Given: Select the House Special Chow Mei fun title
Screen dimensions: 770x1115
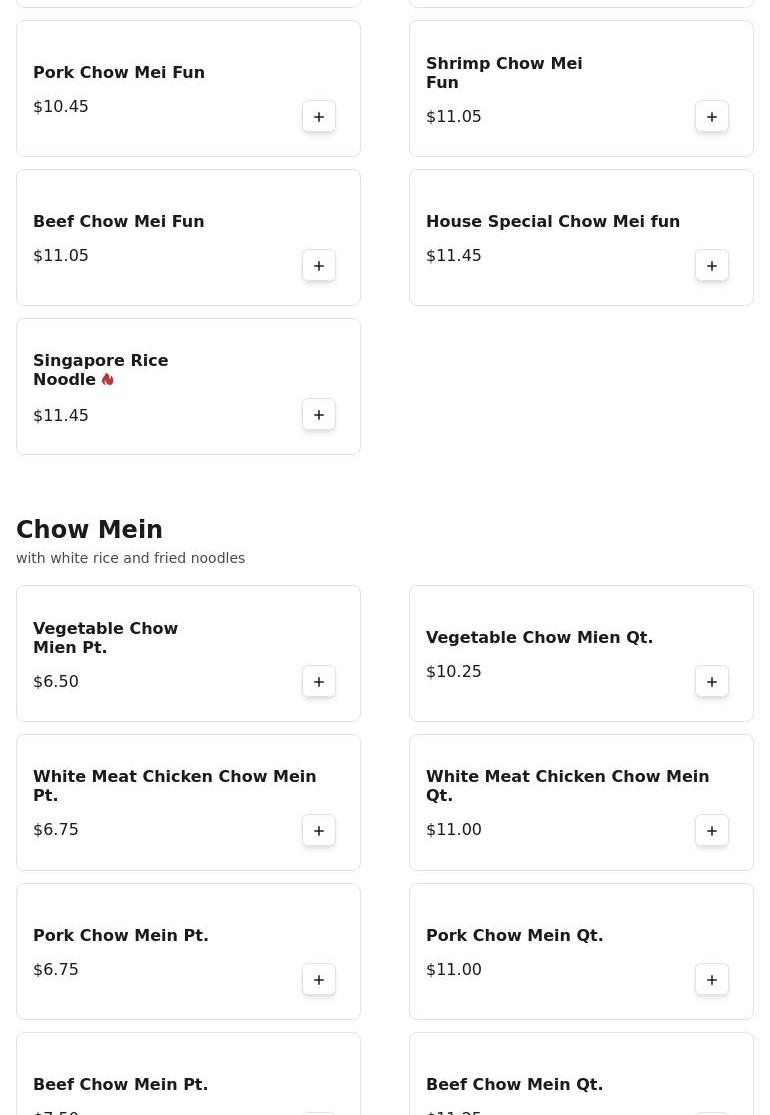Looking at the screenshot, I should pos(552,221).
